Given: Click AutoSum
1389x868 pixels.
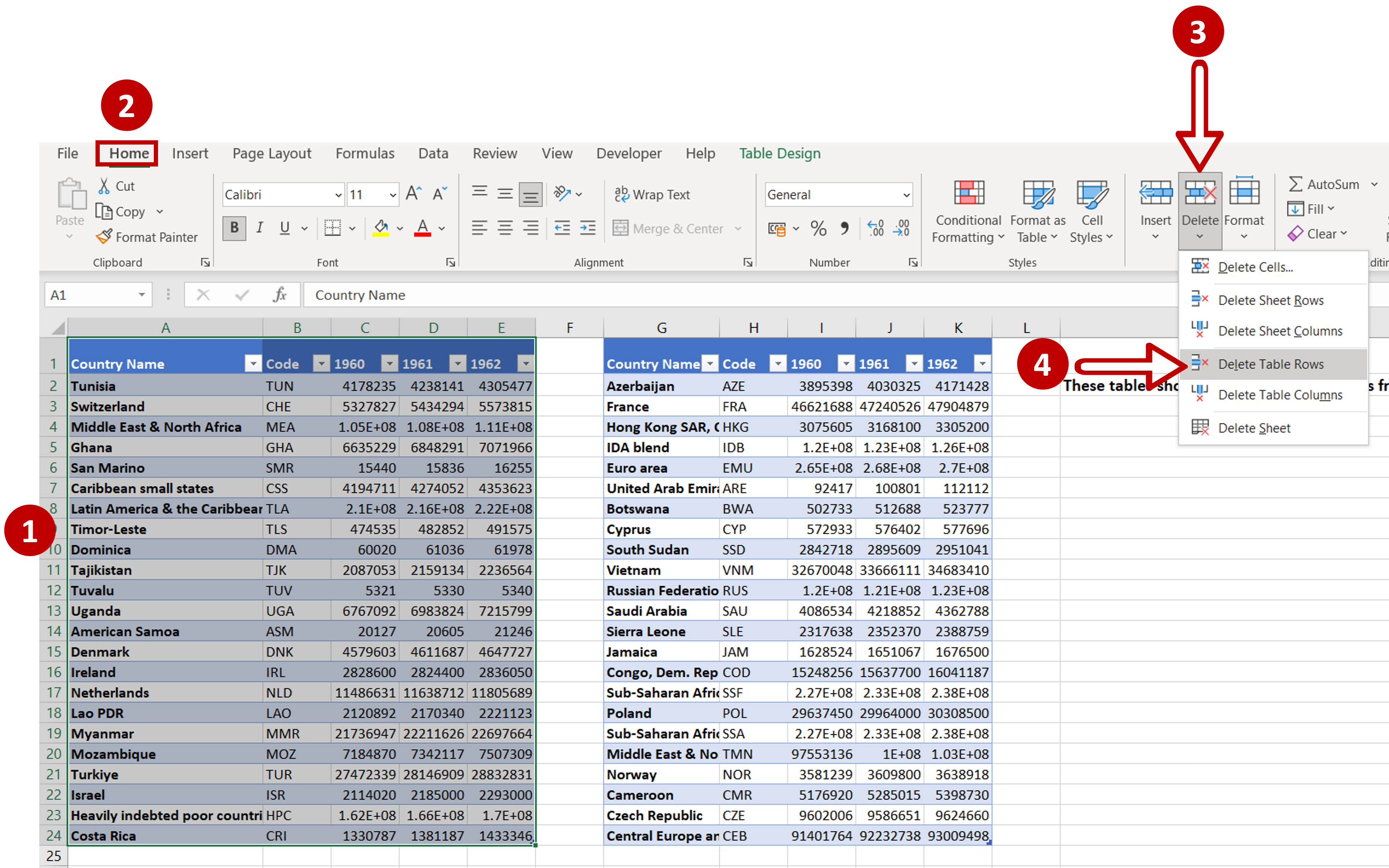Looking at the screenshot, I should pyautogui.click(x=1324, y=184).
